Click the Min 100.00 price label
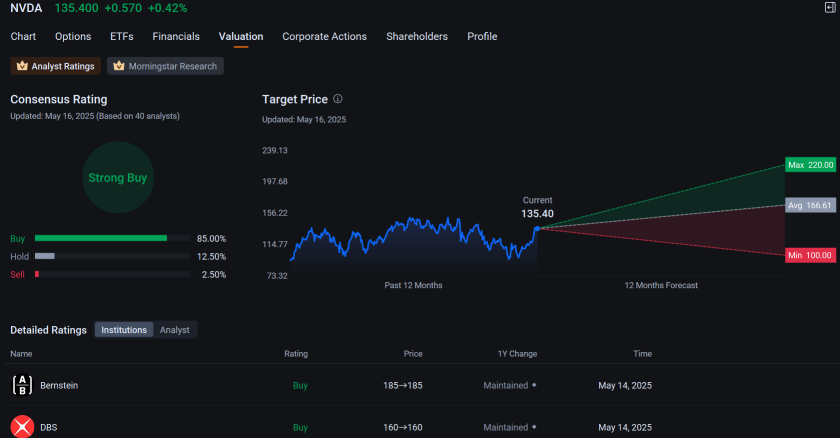 tap(811, 255)
